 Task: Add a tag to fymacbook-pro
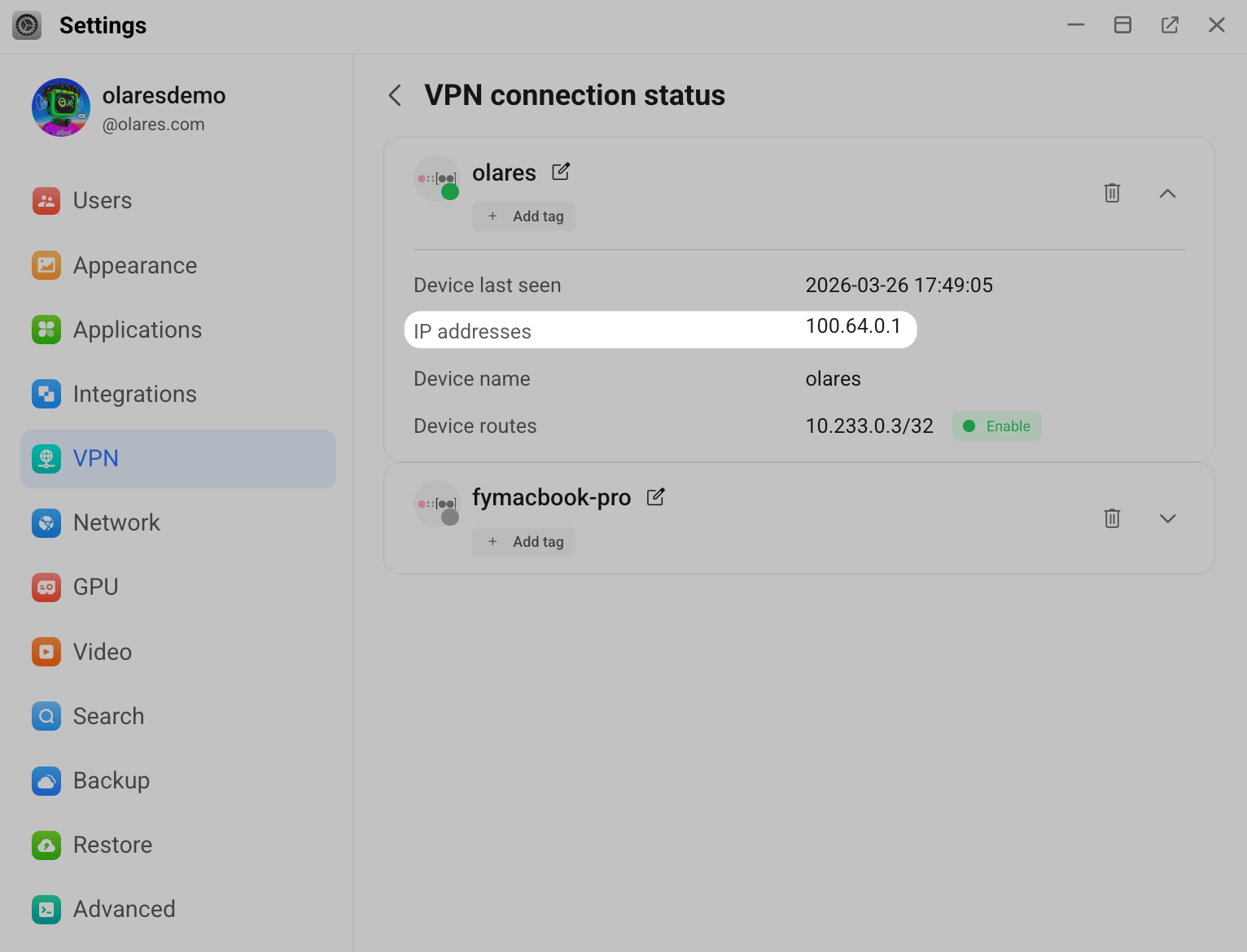pyautogui.click(x=524, y=542)
